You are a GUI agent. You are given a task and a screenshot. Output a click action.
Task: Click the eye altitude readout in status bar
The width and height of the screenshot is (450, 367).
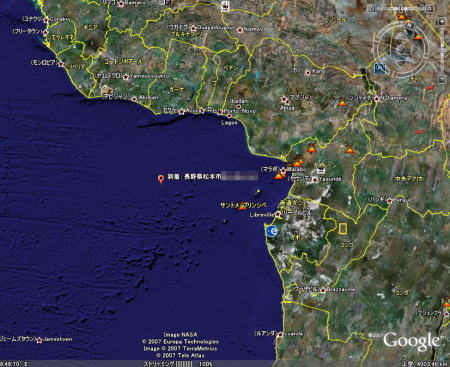pos(423,364)
